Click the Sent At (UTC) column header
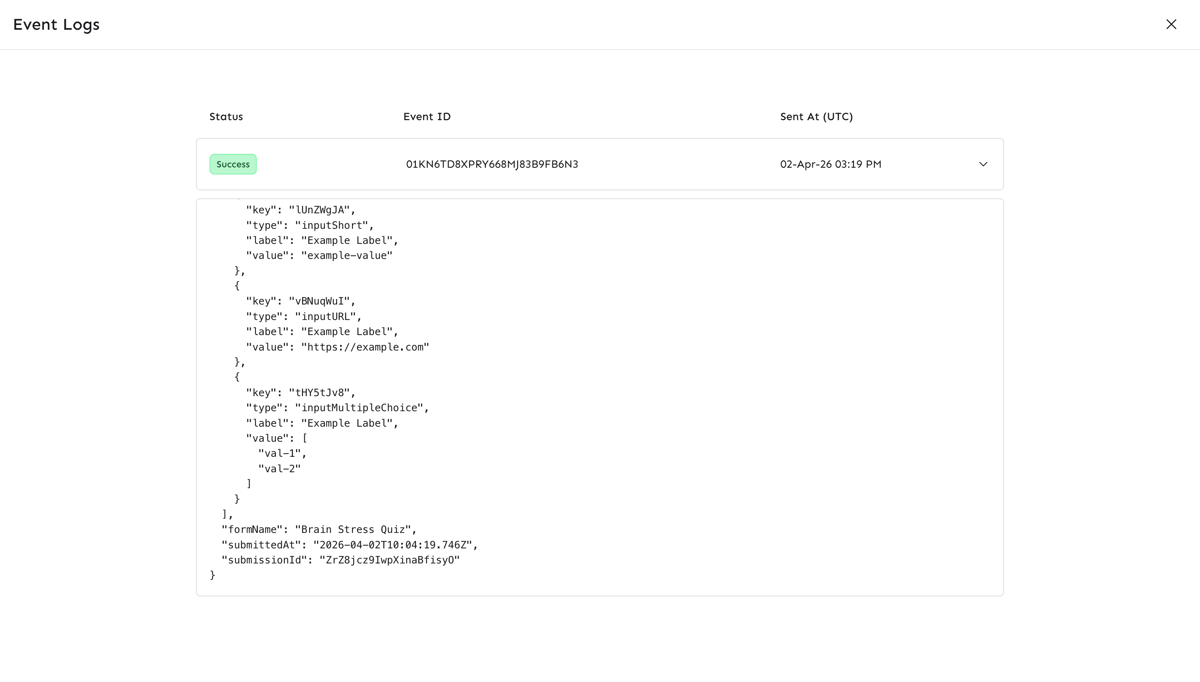 (816, 116)
